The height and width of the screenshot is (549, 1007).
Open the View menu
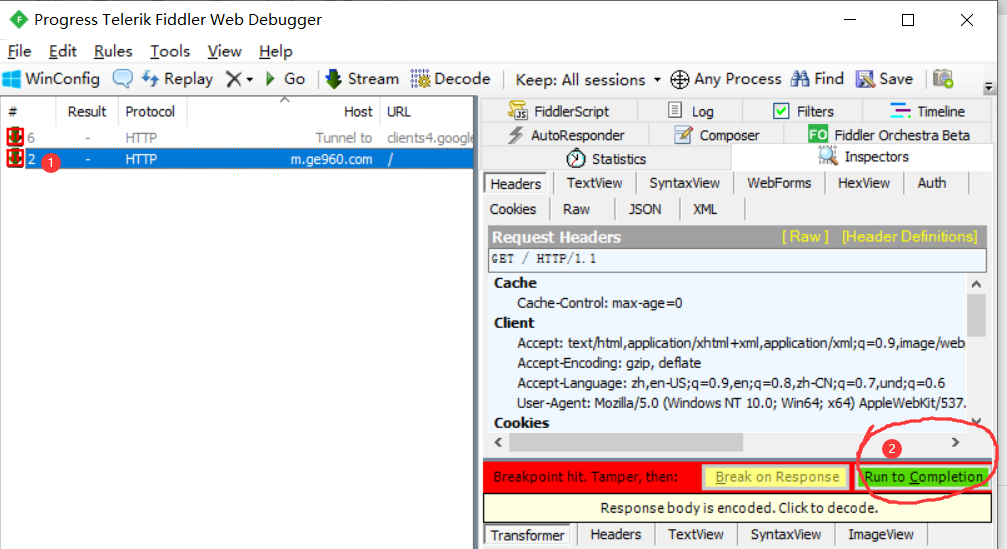(224, 51)
